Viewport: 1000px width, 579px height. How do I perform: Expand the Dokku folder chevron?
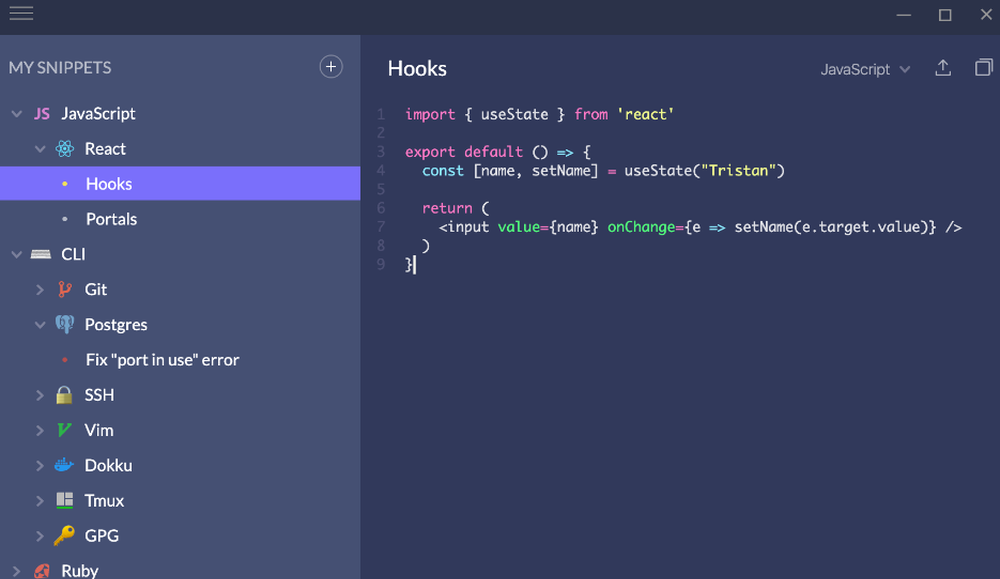click(x=40, y=465)
